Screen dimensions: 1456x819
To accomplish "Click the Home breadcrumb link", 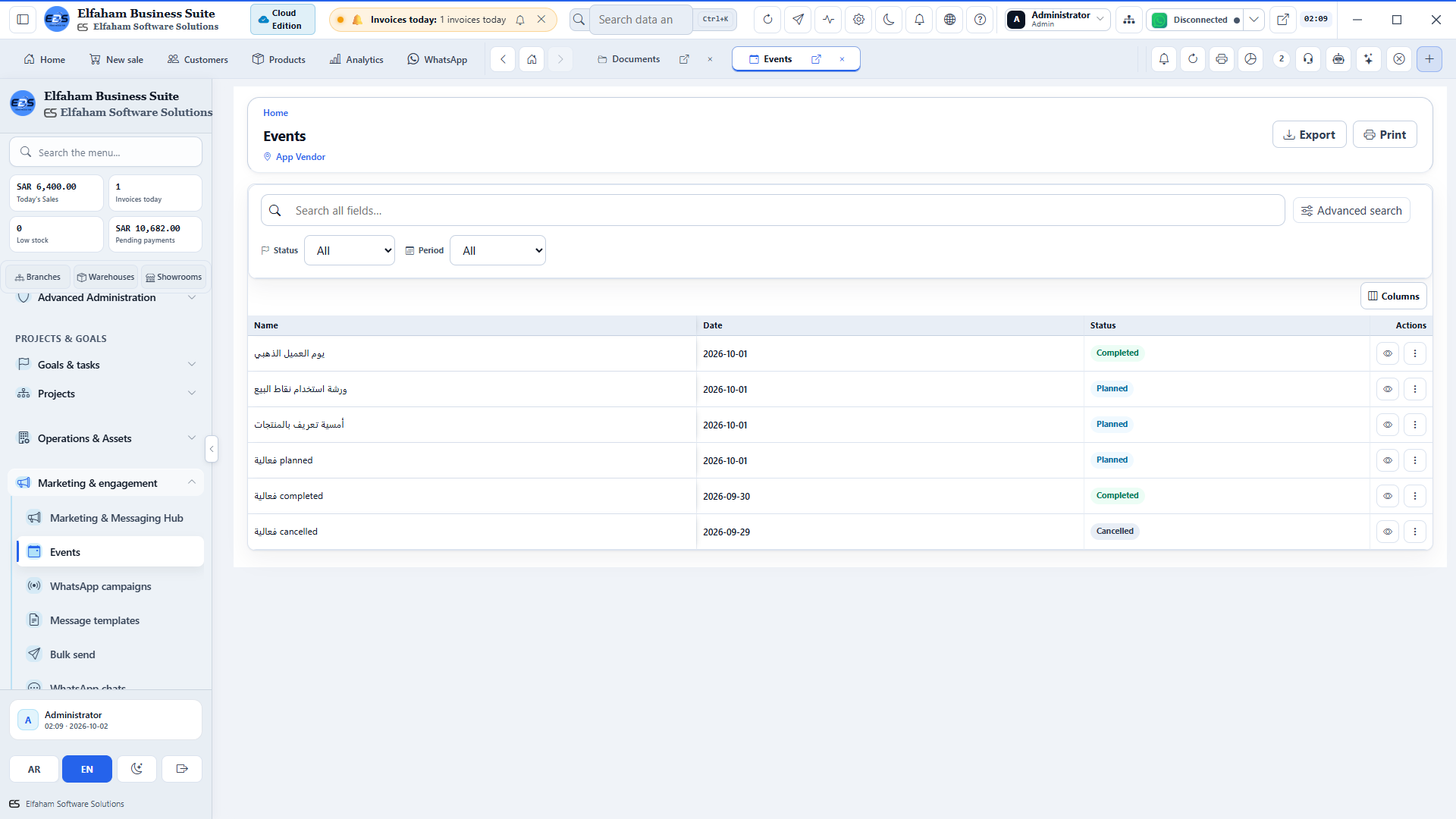I will [x=275, y=113].
